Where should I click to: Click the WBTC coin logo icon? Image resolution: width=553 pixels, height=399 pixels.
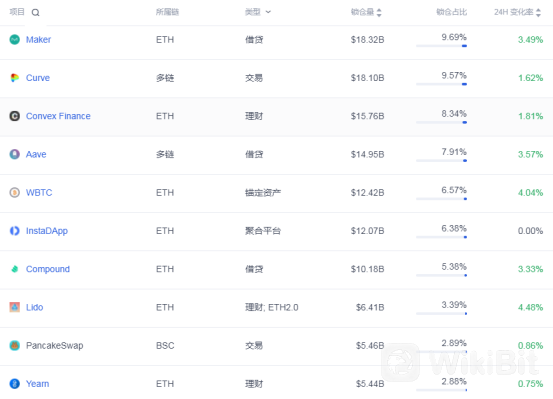click(x=14, y=193)
